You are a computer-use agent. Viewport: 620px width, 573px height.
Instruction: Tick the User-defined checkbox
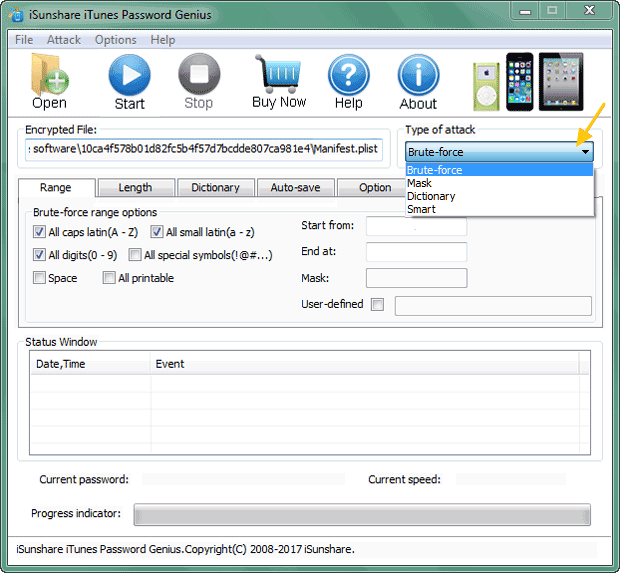(377, 304)
